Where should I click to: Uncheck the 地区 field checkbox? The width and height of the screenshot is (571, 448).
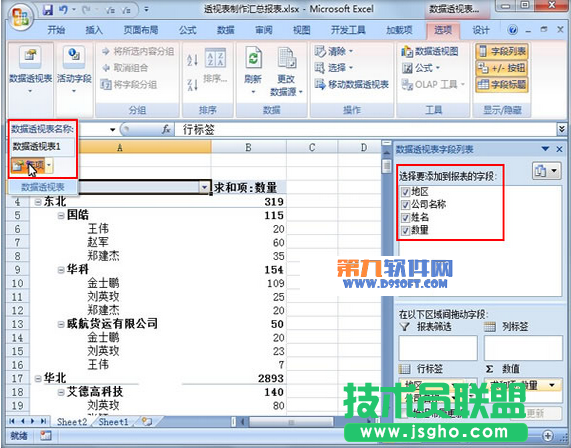click(405, 192)
